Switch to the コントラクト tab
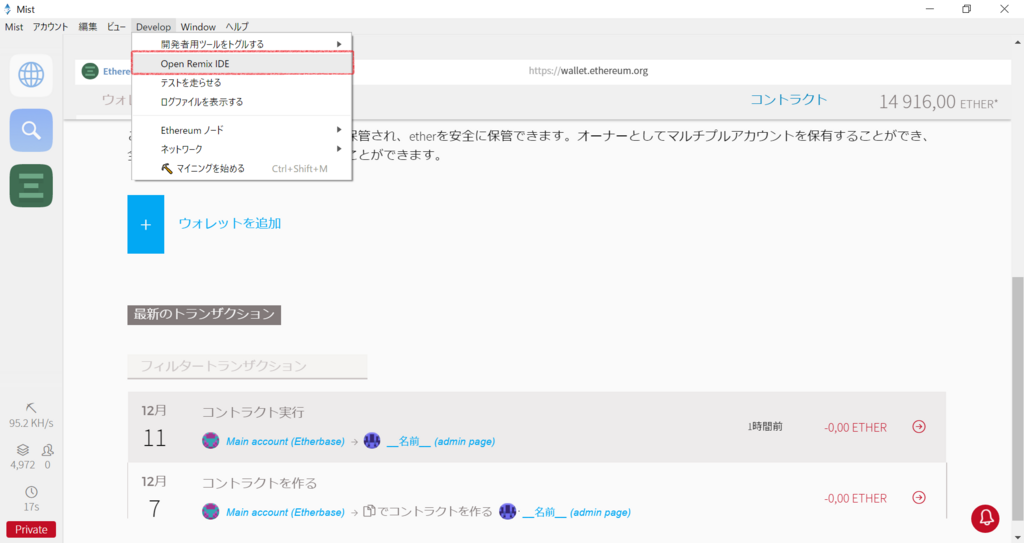This screenshot has width=1024, height=543. pyautogui.click(x=788, y=99)
